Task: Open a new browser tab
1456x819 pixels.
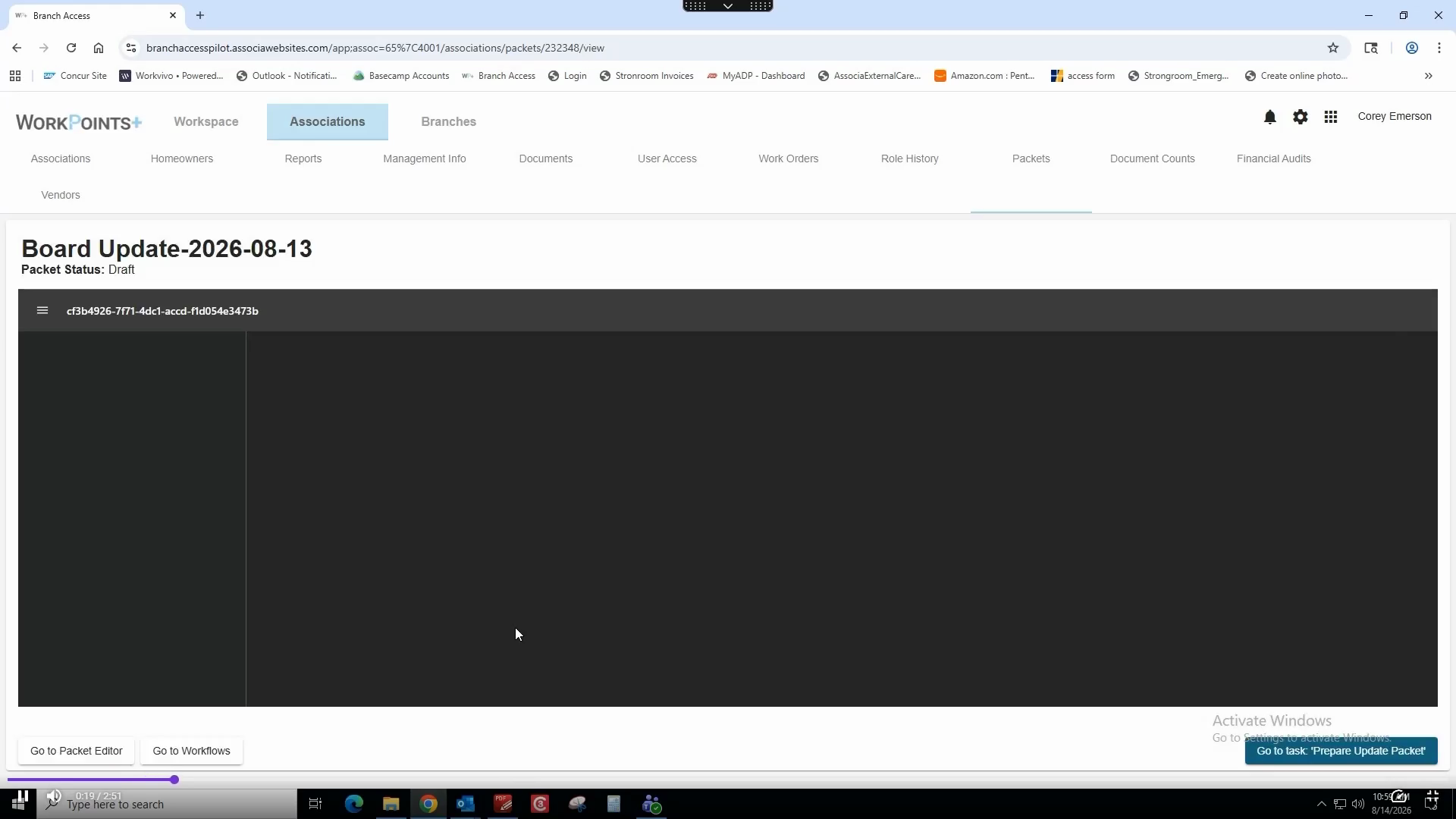Action: (200, 15)
